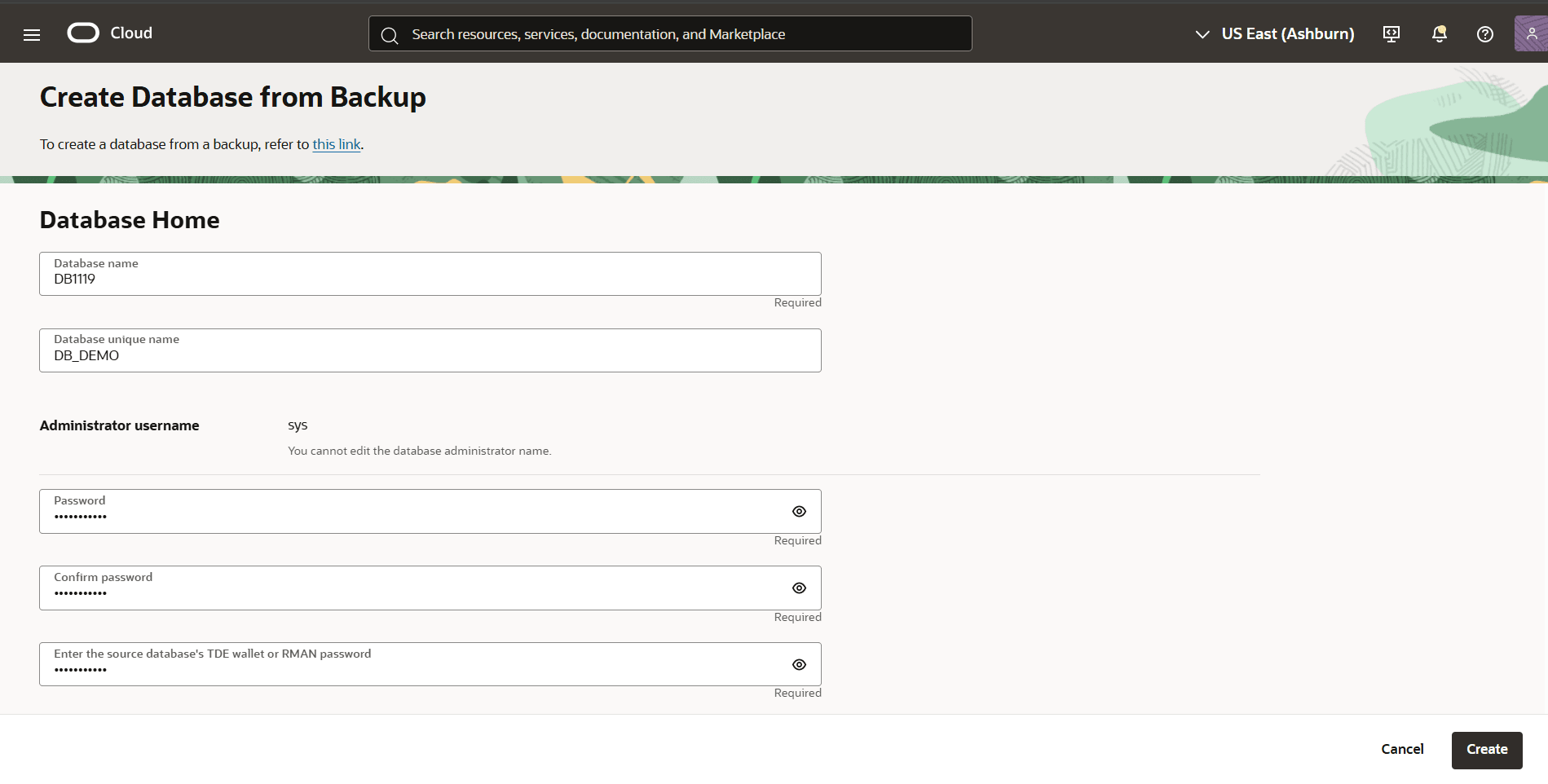Open the Cloud Shell console icon
This screenshot has width=1548, height=784.
click(x=1390, y=33)
